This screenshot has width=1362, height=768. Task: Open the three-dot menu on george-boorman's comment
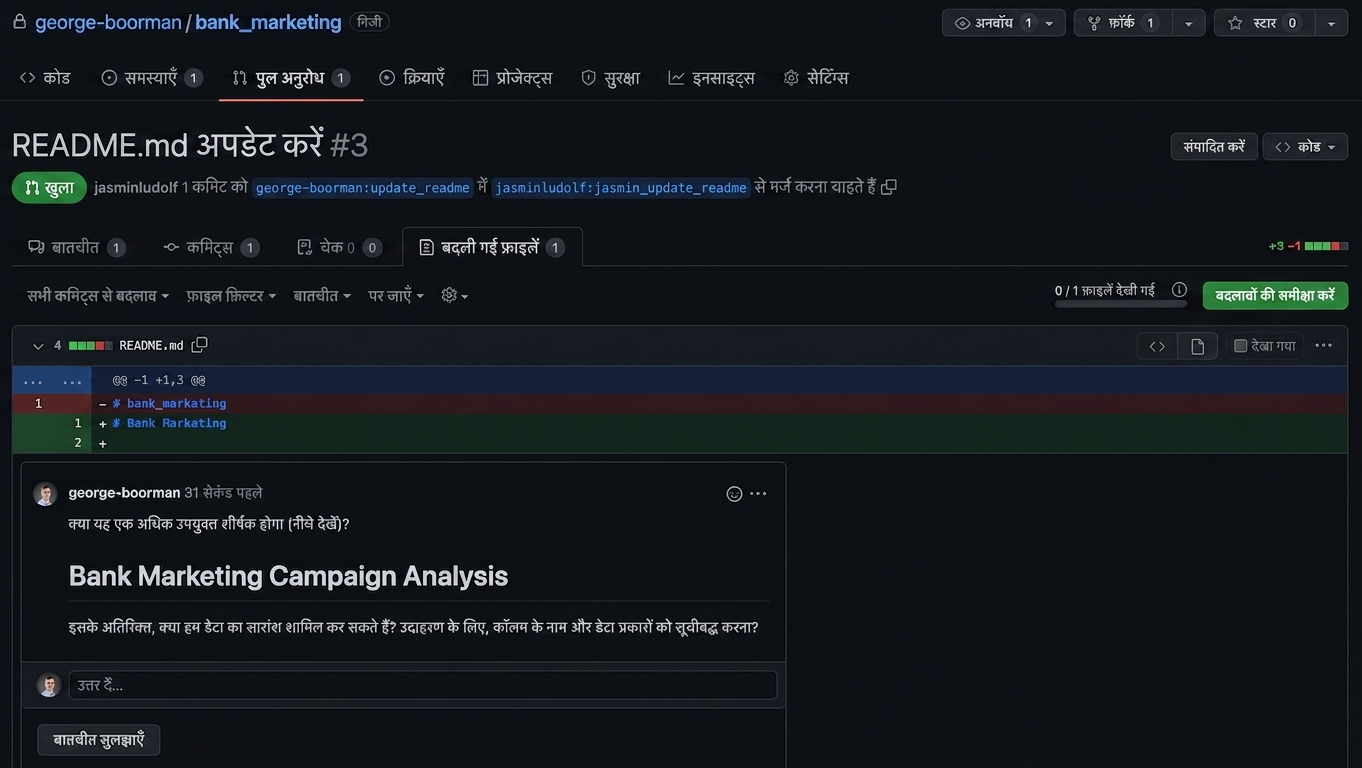(759, 494)
